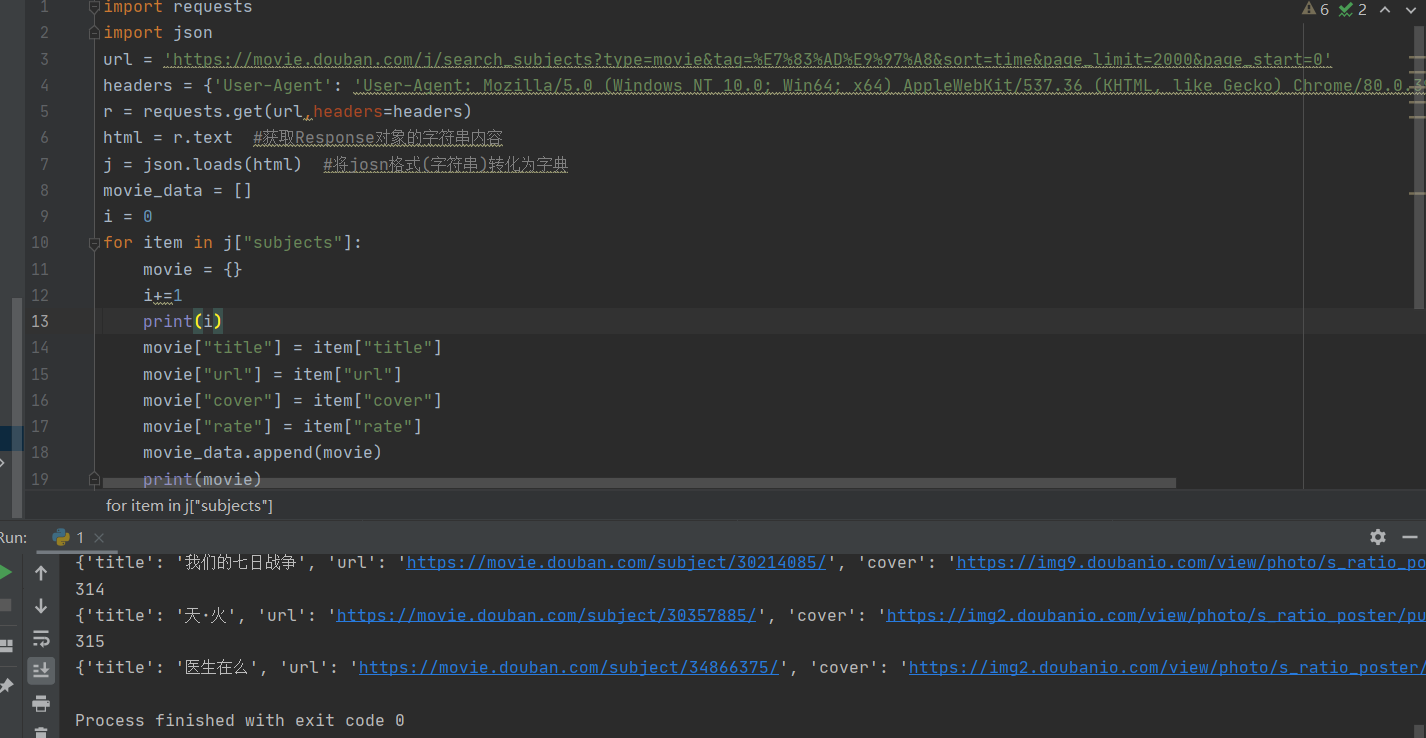Viewport: 1426px width, 738px height.
Task: Toggle soft-wrap in the Run console
Action: pyautogui.click(x=41, y=638)
